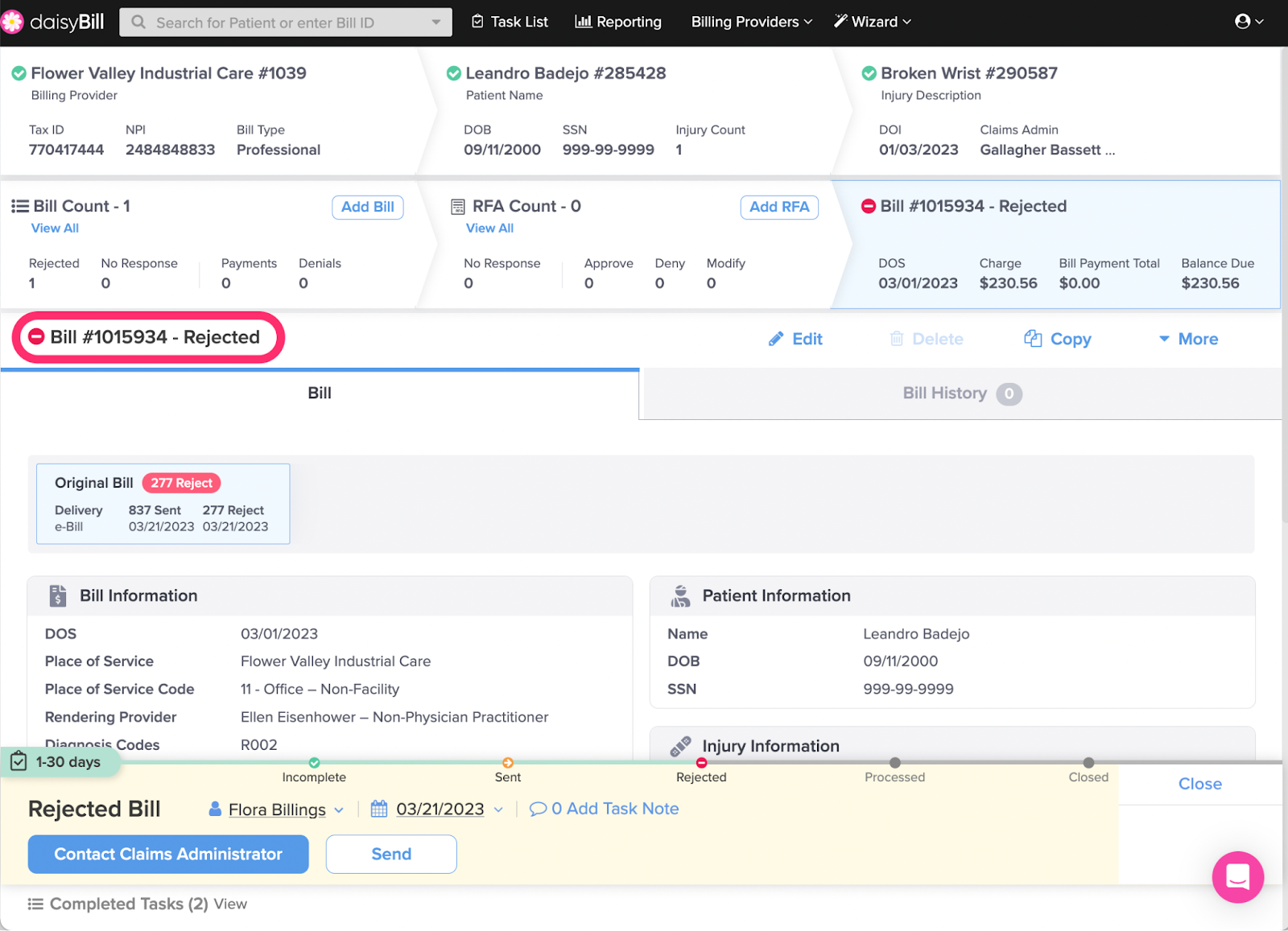Open the chat support bubble
Screen dimensions: 1288x931
click(x=1238, y=877)
